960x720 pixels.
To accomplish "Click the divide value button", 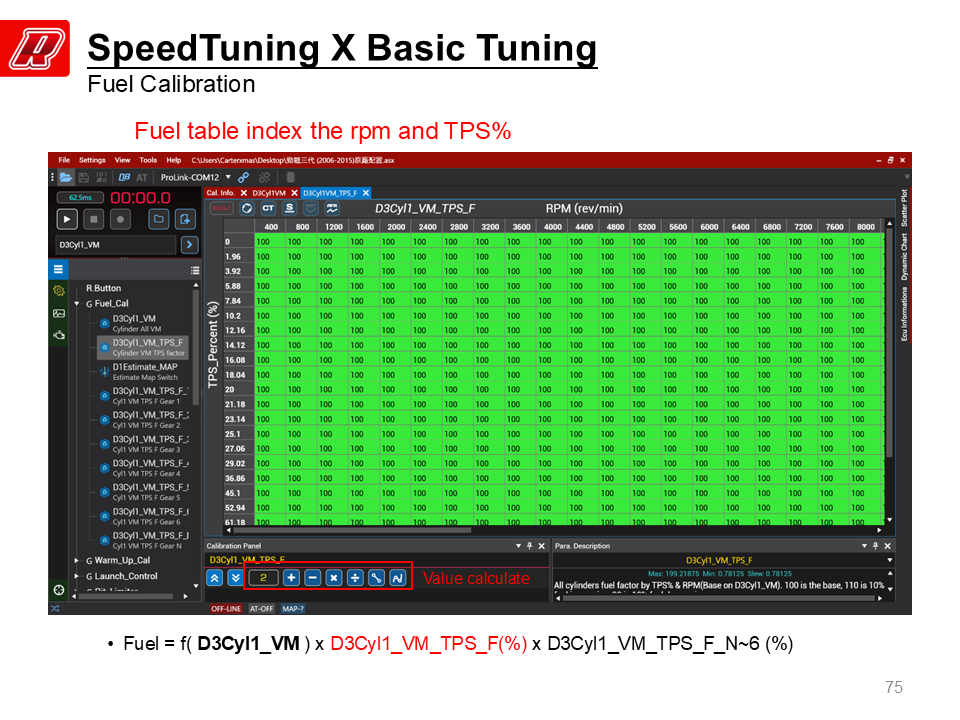I will point(355,578).
